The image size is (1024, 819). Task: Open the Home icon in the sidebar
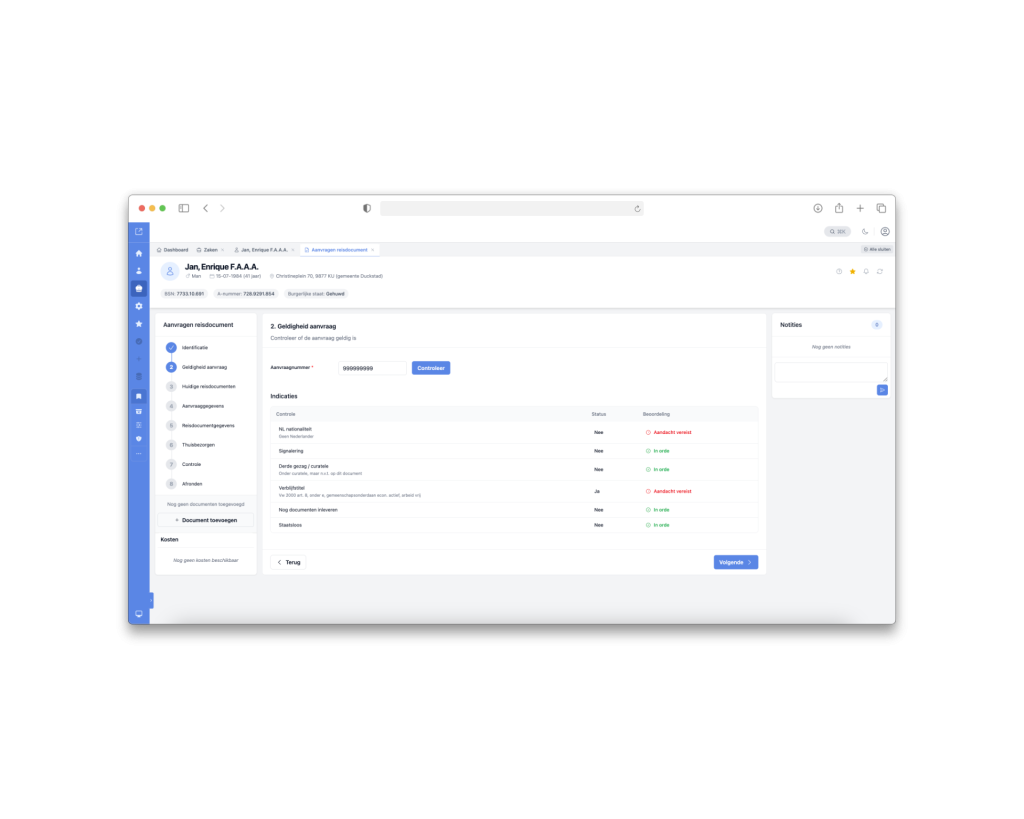coord(139,253)
